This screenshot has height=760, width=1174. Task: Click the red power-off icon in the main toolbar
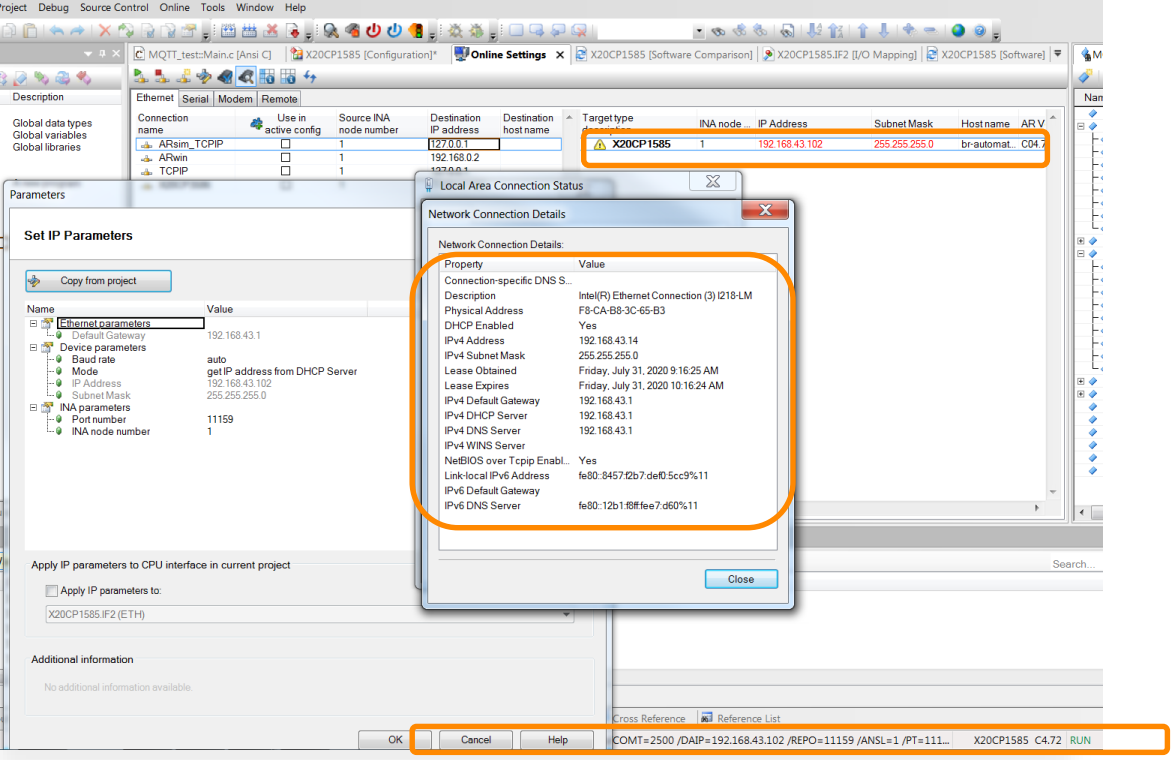374,31
